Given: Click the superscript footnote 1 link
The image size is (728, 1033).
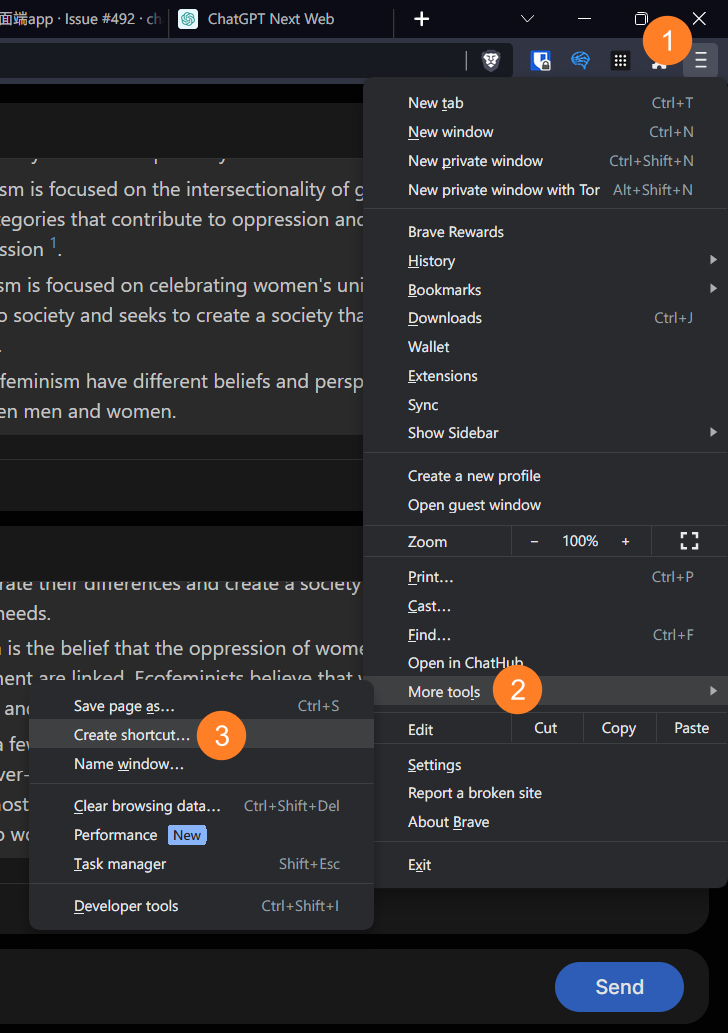Looking at the screenshot, I should click(x=55, y=241).
